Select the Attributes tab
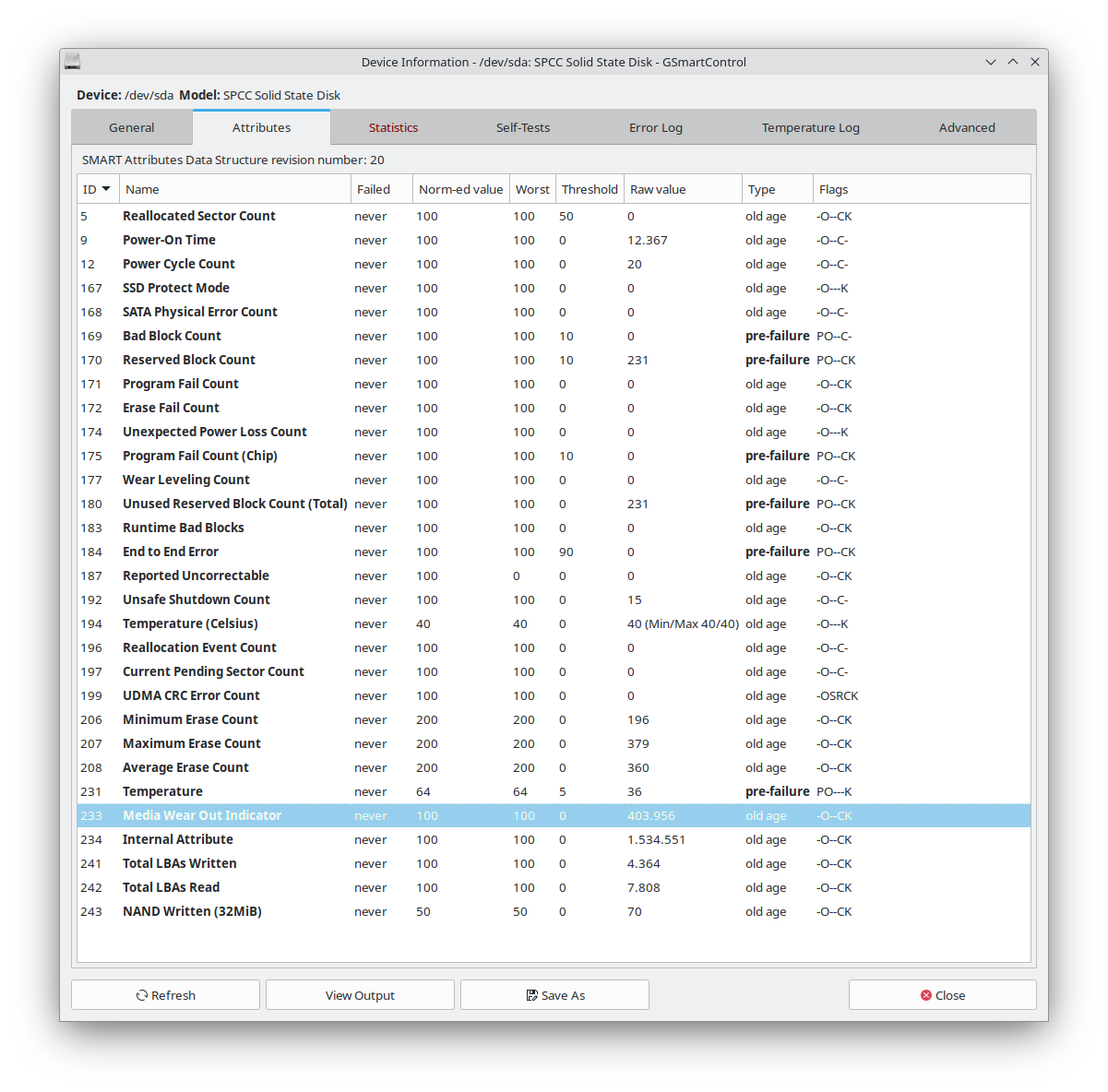Viewport: 1108px width, 1092px height. coord(261,128)
